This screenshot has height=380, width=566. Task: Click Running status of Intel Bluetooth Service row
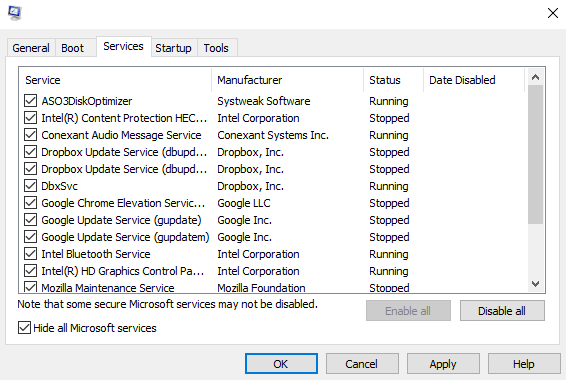389,254
